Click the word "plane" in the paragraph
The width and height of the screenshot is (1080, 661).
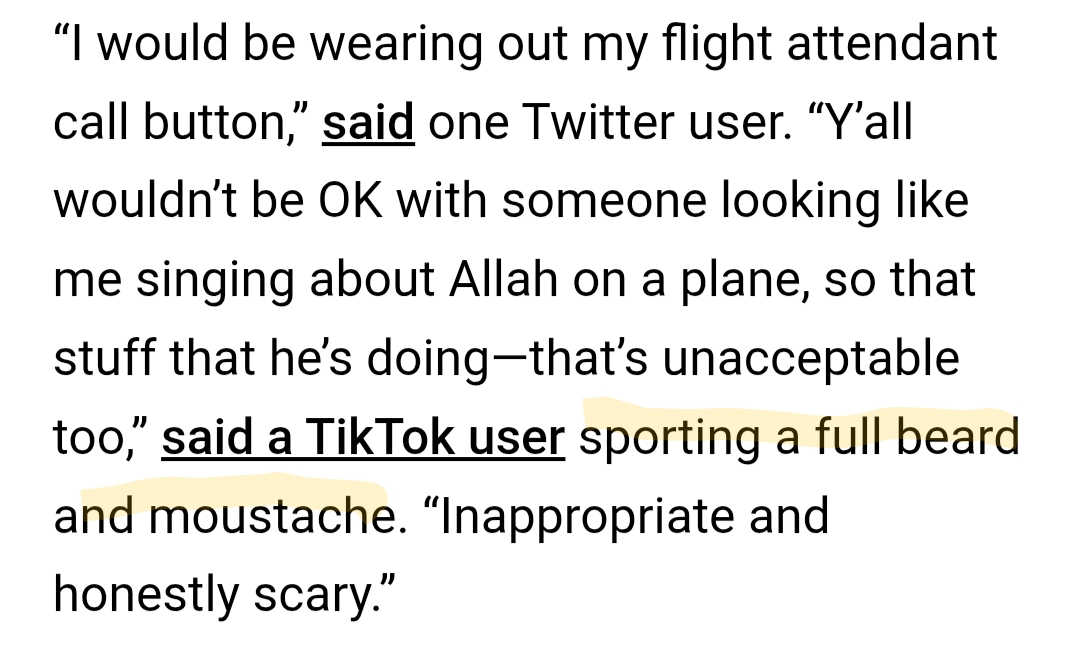[735, 280]
